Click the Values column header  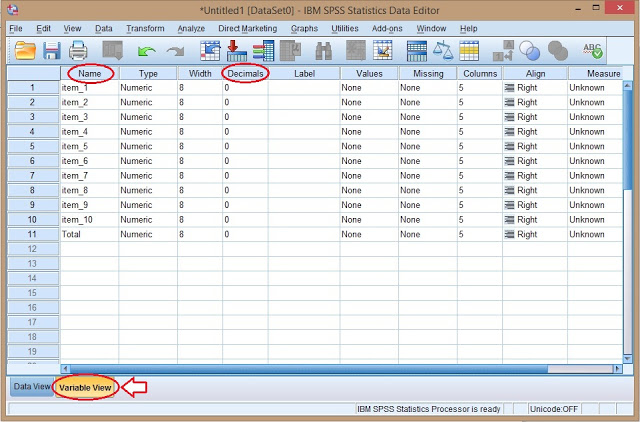point(369,73)
